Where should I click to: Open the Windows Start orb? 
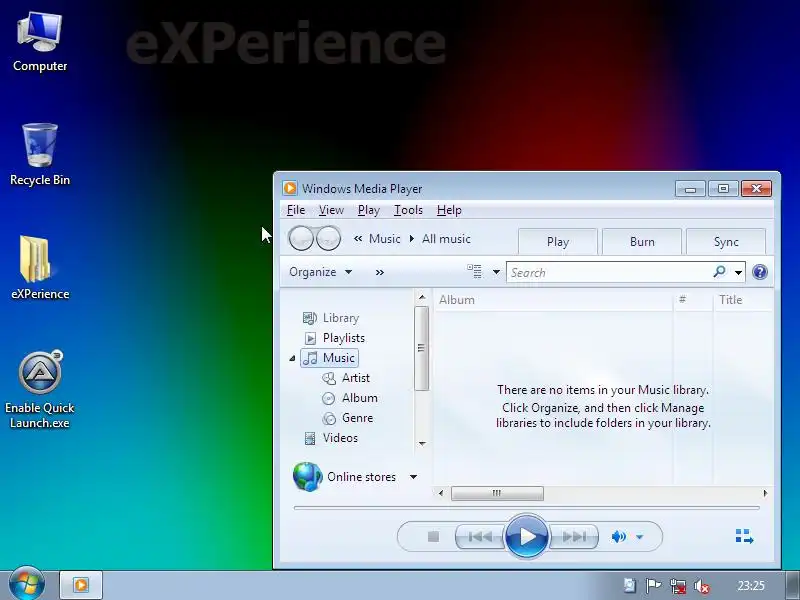coord(27,584)
